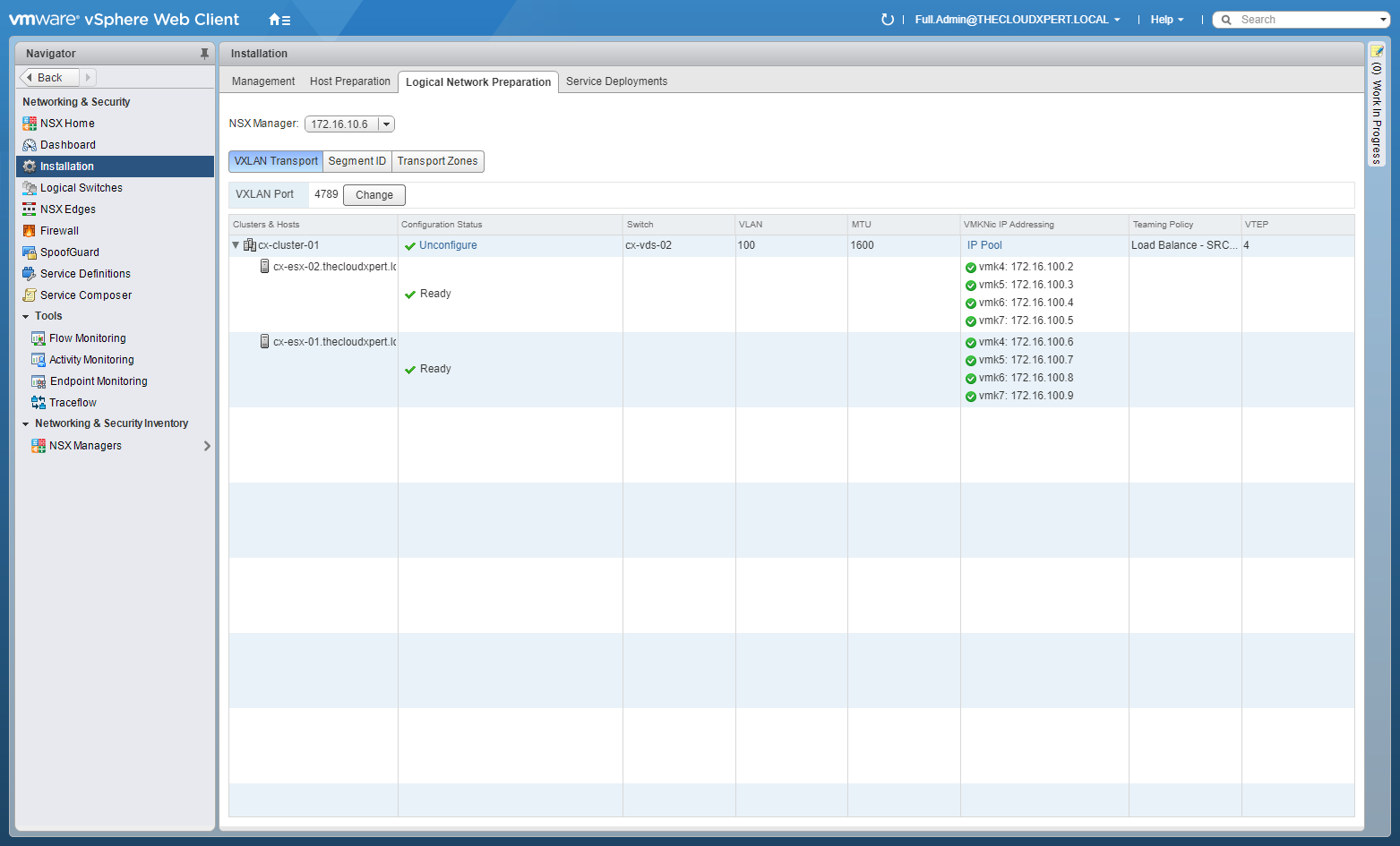Switch to Segment ID view
This screenshot has height=846, width=1400.
point(356,161)
